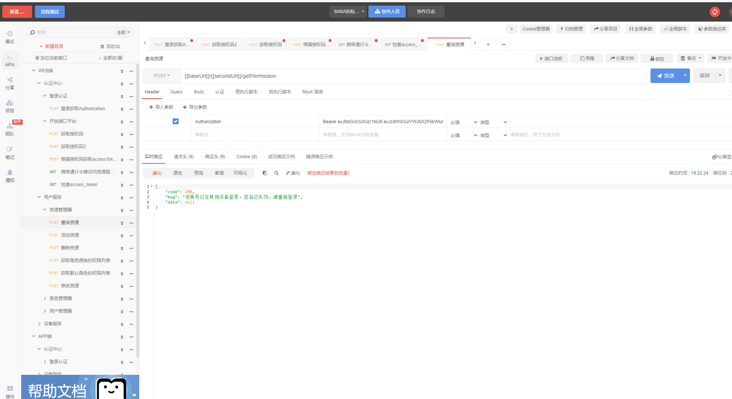Select the 检查access_token GET request
732x399 pixels.
click(78, 185)
